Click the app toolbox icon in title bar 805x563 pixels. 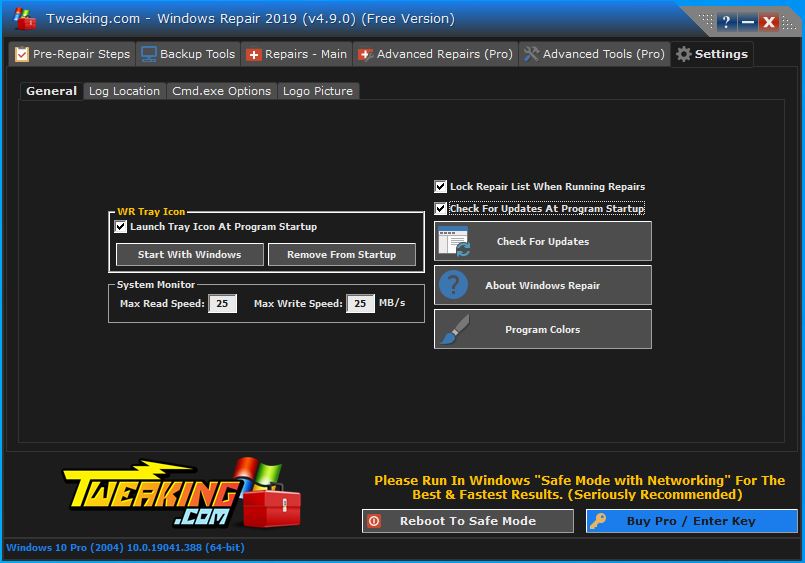click(25, 19)
